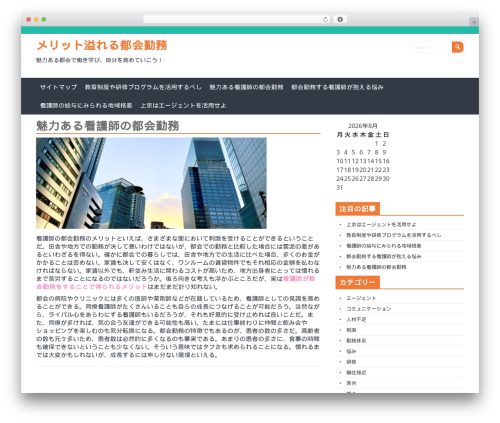500x423 pixels.
Task: Focus the Search input field
Action: coord(430,47)
